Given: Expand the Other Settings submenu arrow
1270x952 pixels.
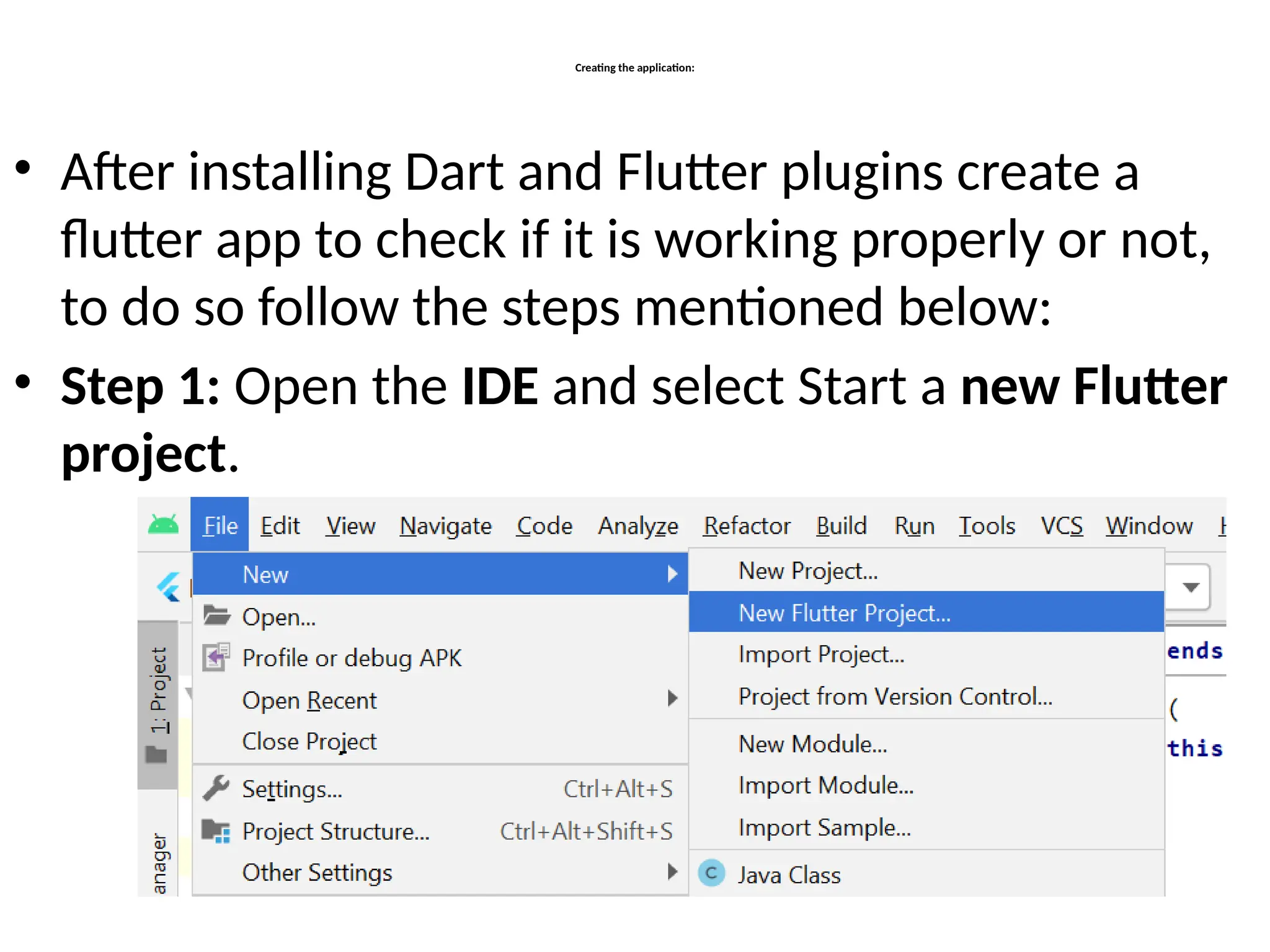Looking at the screenshot, I should (x=672, y=871).
